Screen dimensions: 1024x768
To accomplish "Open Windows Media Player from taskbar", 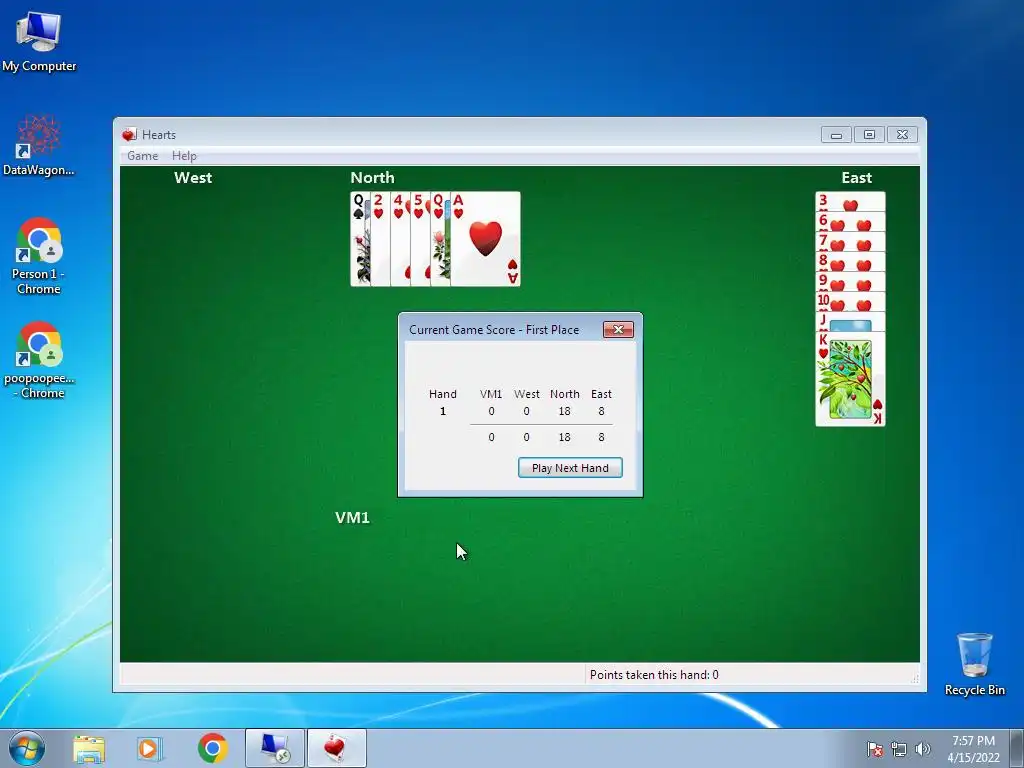I will click(x=150, y=748).
